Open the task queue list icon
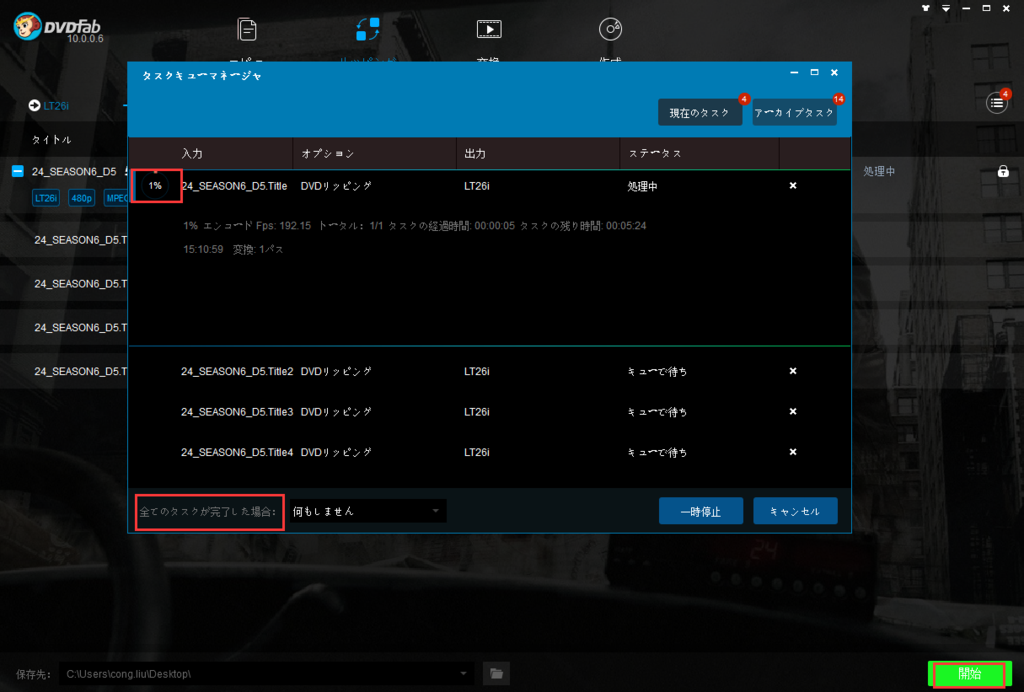This screenshot has width=1024, height=692. (x=997, y=102)
